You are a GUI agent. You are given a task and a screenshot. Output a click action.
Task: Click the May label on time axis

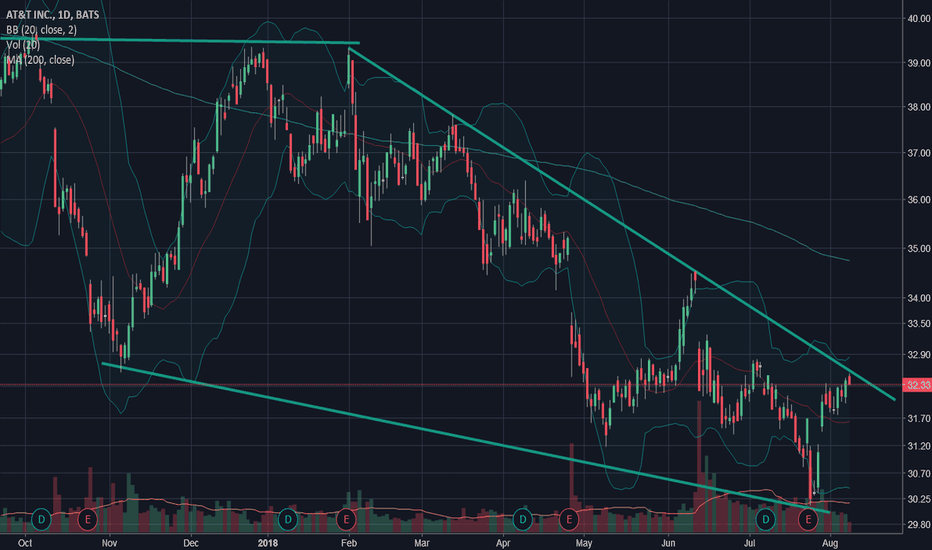tap(584, 542)
